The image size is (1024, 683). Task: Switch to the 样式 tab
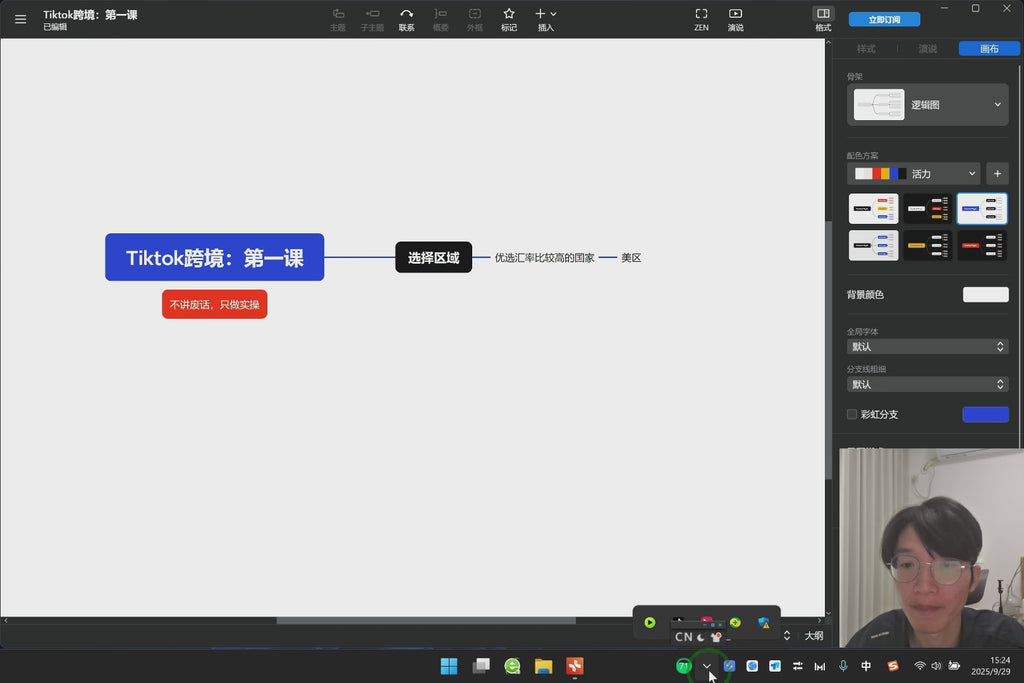tap(866, 48)
